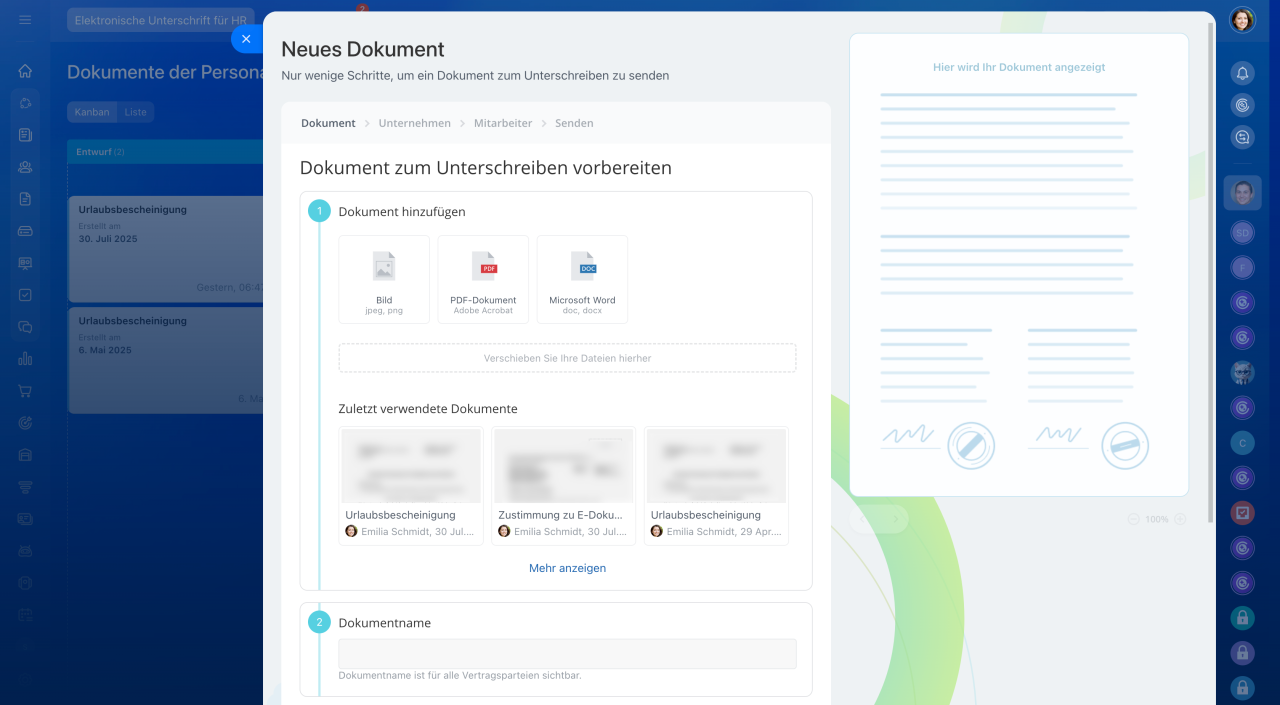This screenshot has height=705, width=1280.
Task: Switch to Liste view in background page
Action: (135, 112)
